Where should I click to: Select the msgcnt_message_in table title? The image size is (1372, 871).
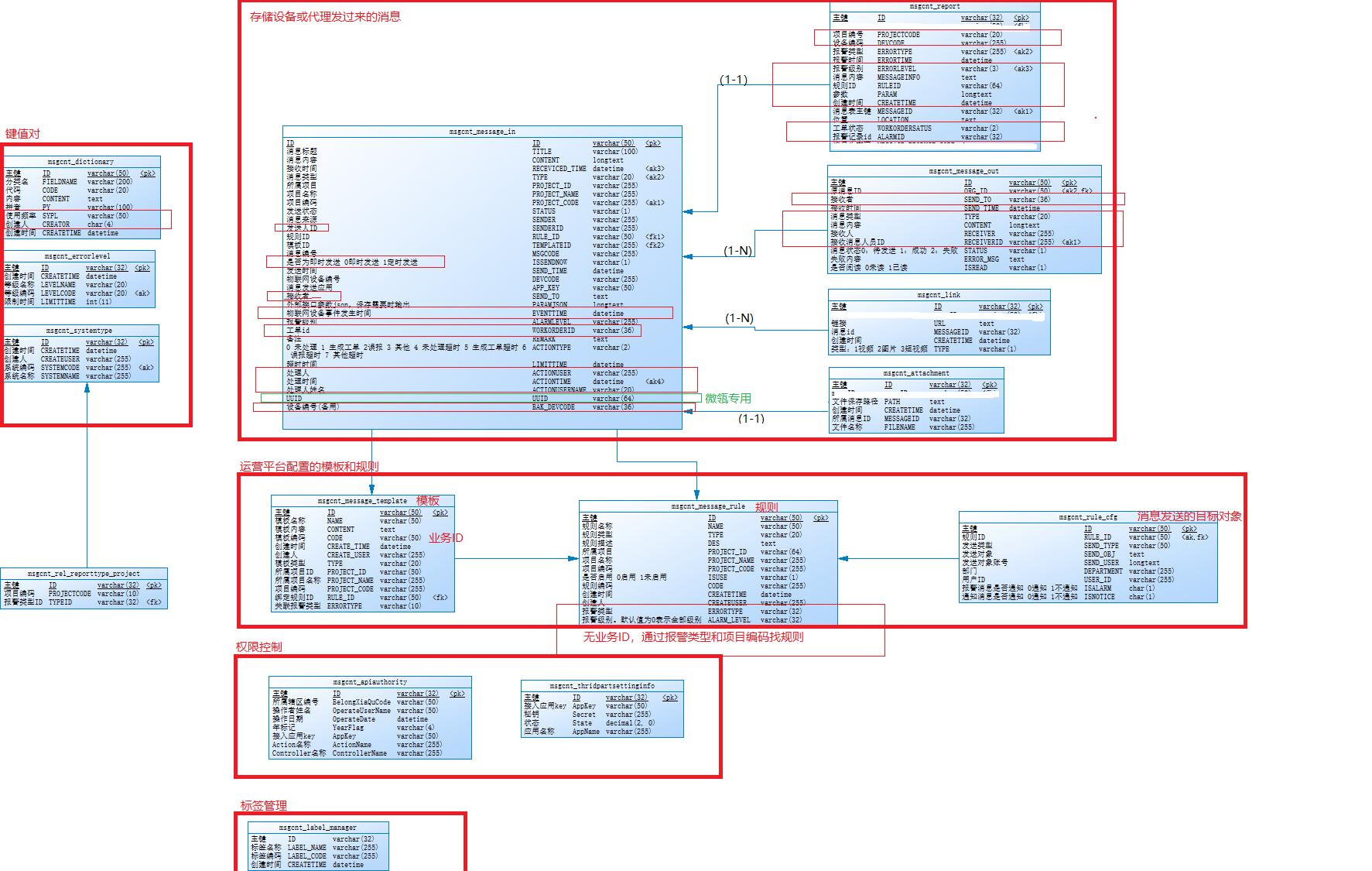[x=482, y=132]
